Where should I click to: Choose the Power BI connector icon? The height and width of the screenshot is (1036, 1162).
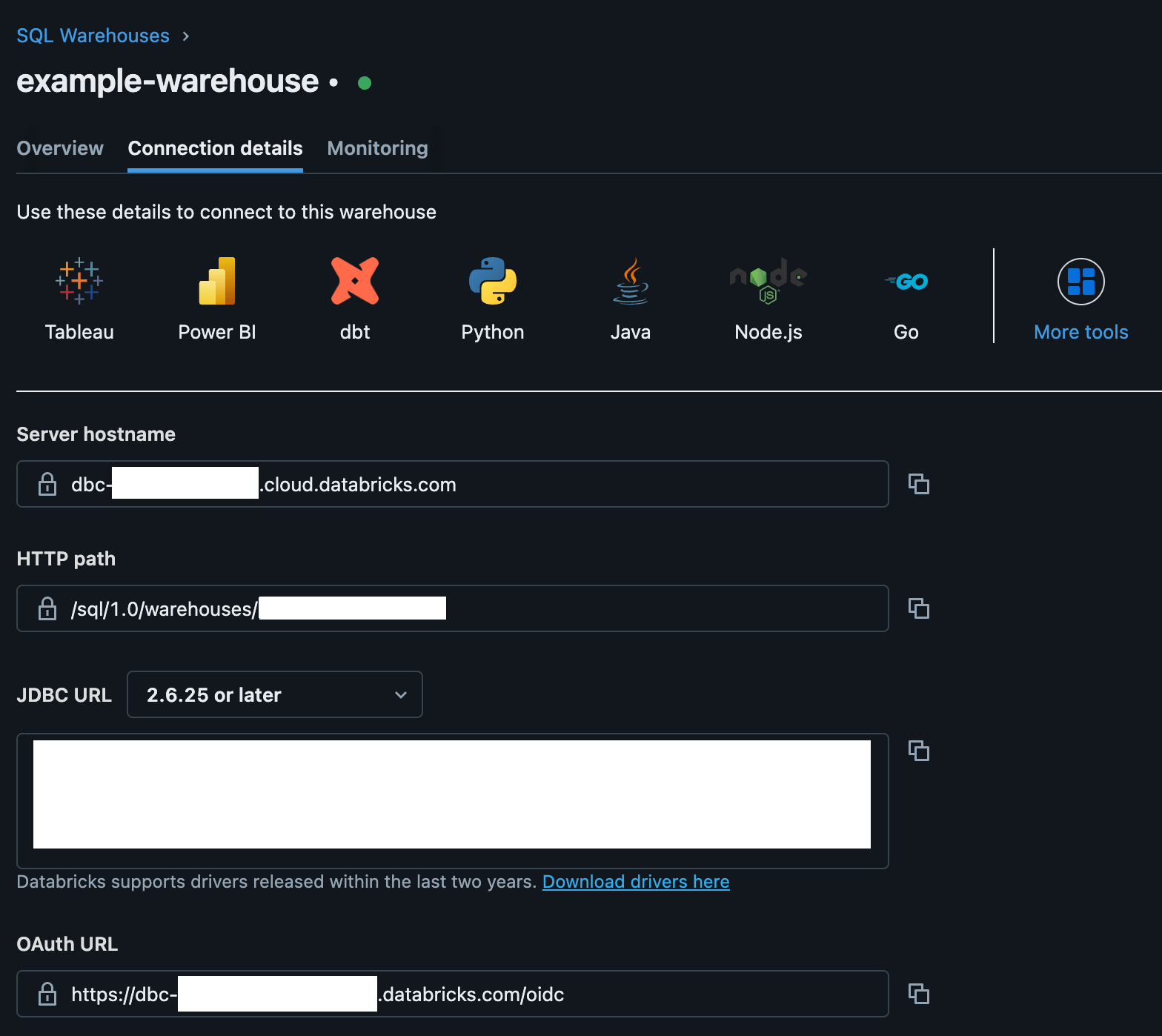tap(217, 282)
